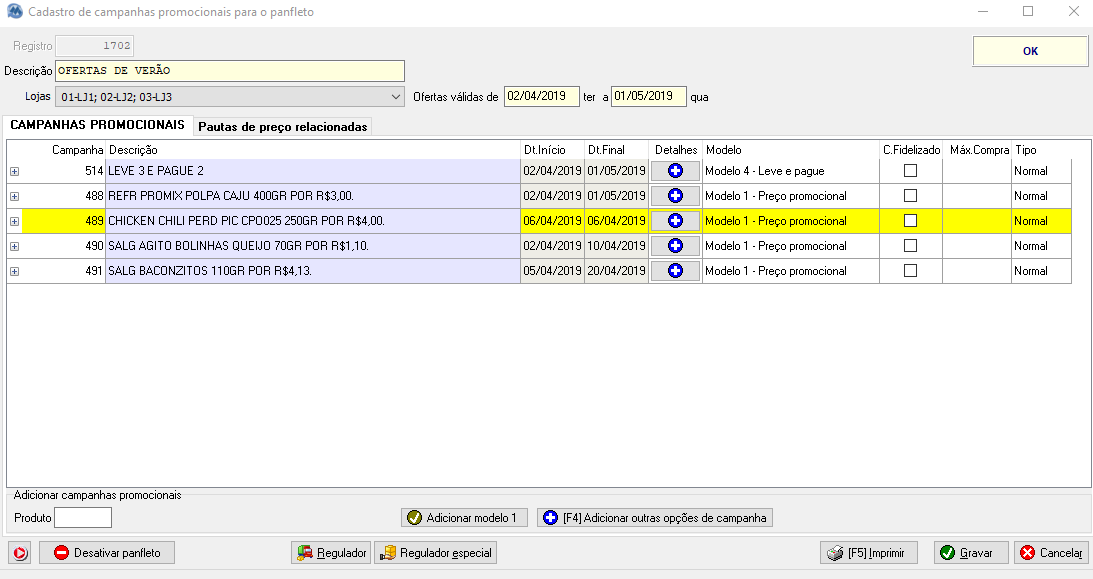Click Adicionar modelo 1 button
The width and height of the screenshot is (1093, 579).
(x=464, y=518)
